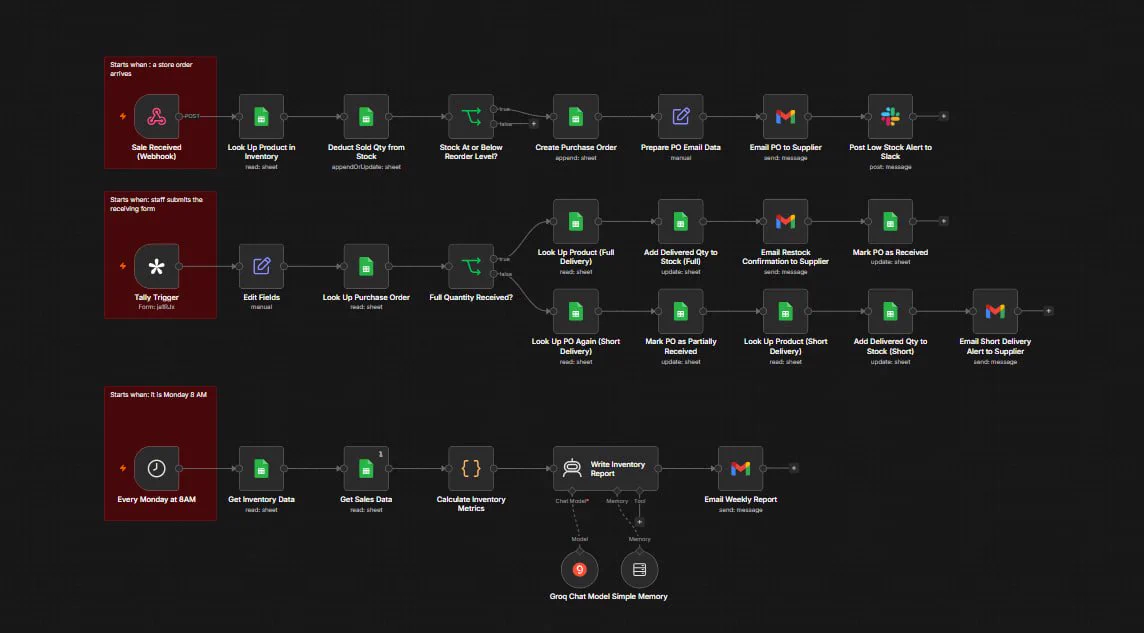This screenshot has width=1144, height=633.
Task: Open Look Up Product (Short Delivery) node
Action: [785, 311]
